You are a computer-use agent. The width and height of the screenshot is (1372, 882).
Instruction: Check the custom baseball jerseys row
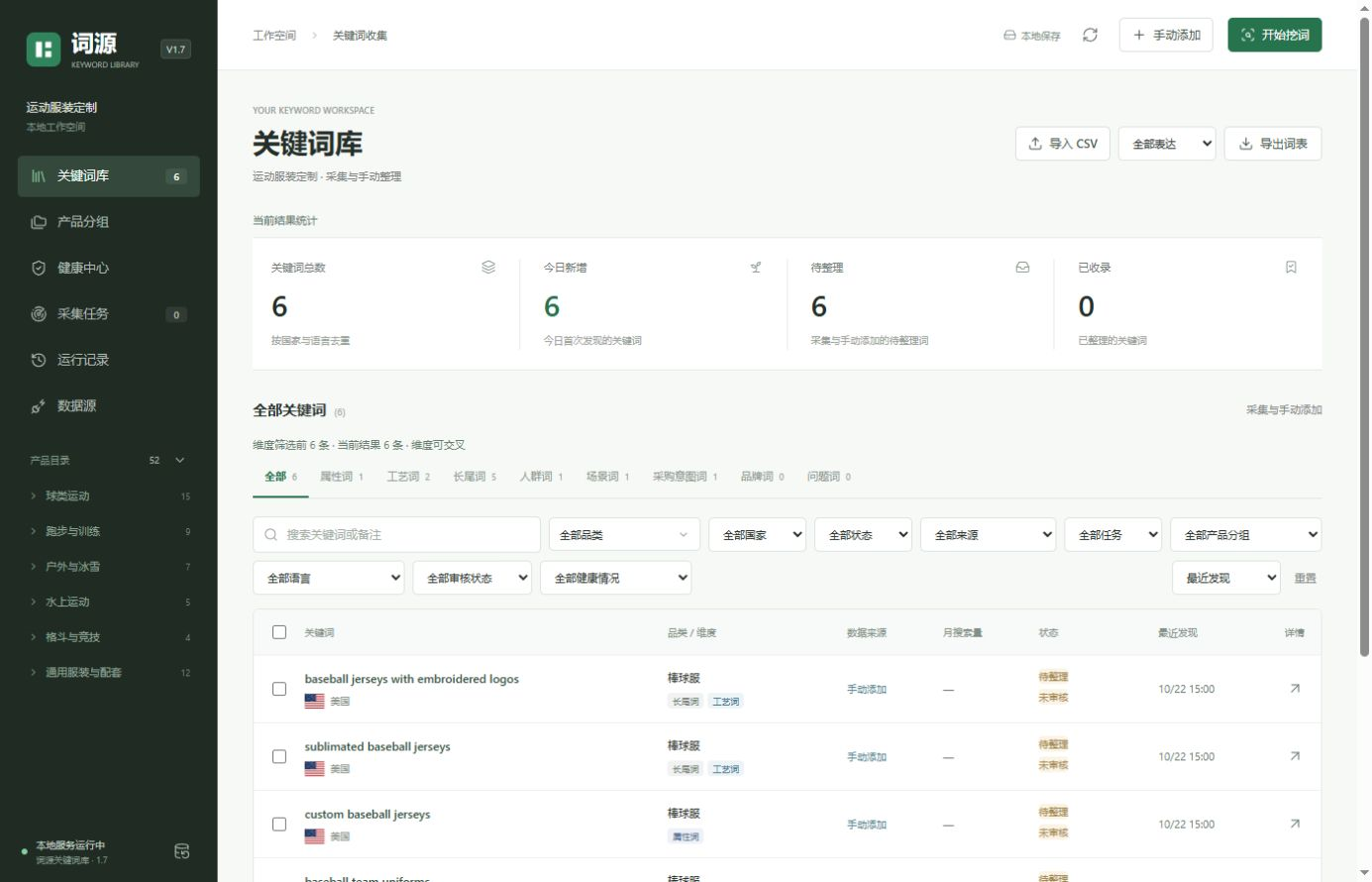point(279,824)
